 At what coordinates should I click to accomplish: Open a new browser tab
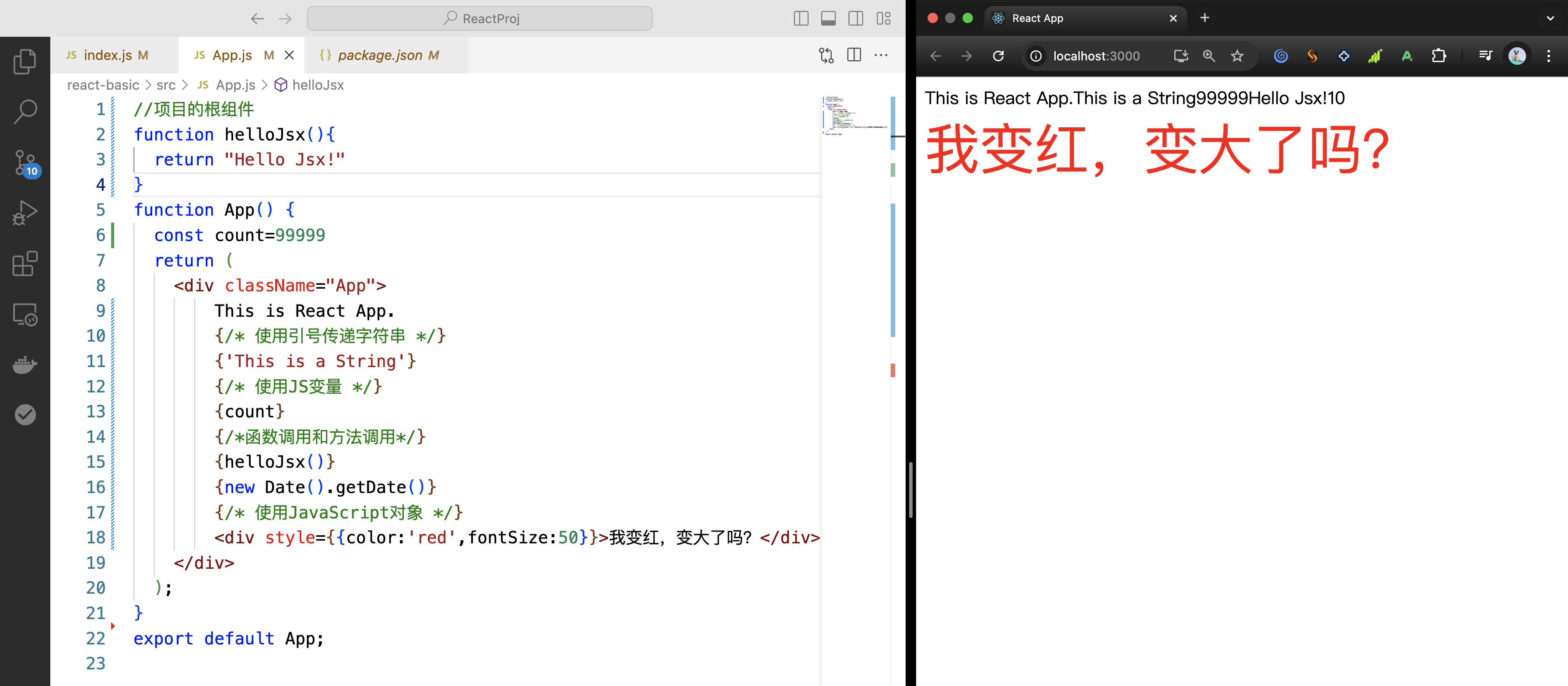1204,17
